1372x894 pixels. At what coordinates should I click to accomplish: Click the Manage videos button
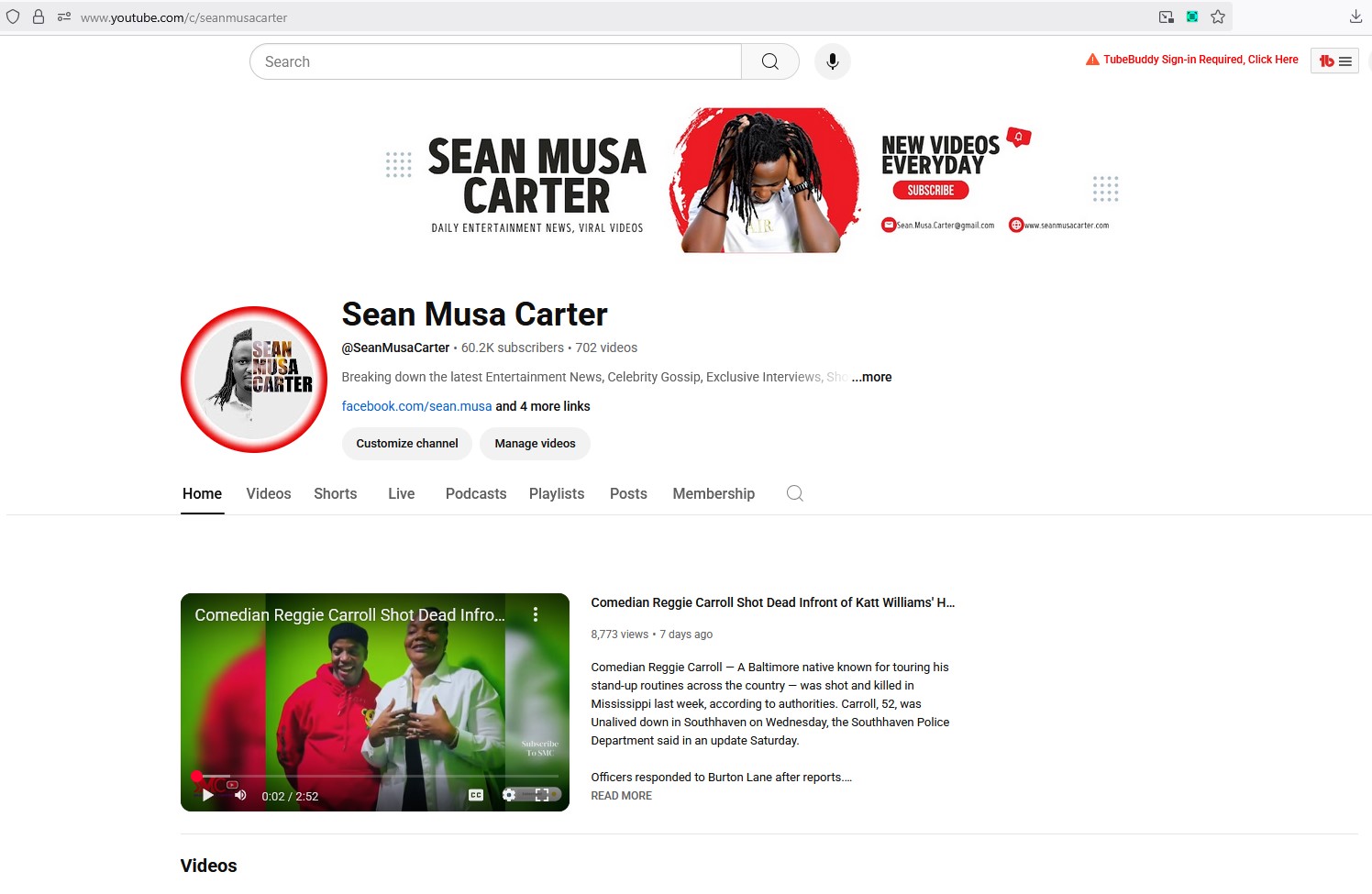coord(535,444)
